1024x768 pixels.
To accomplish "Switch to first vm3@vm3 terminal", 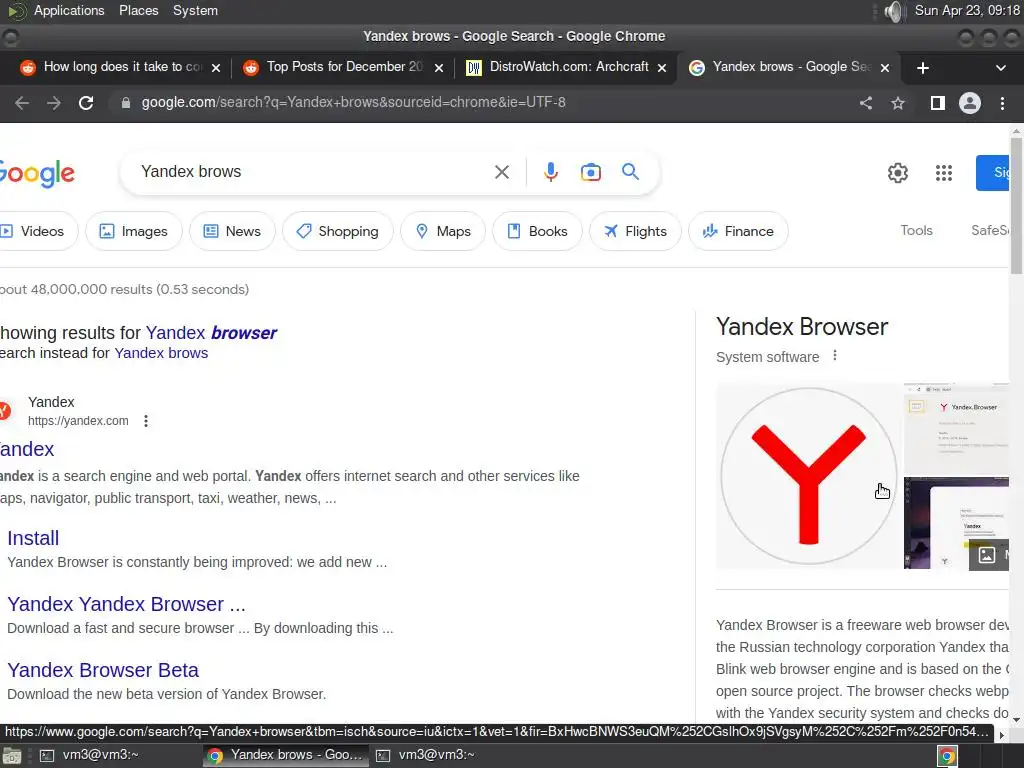I will pyautogui.click(x=89, y=755).
